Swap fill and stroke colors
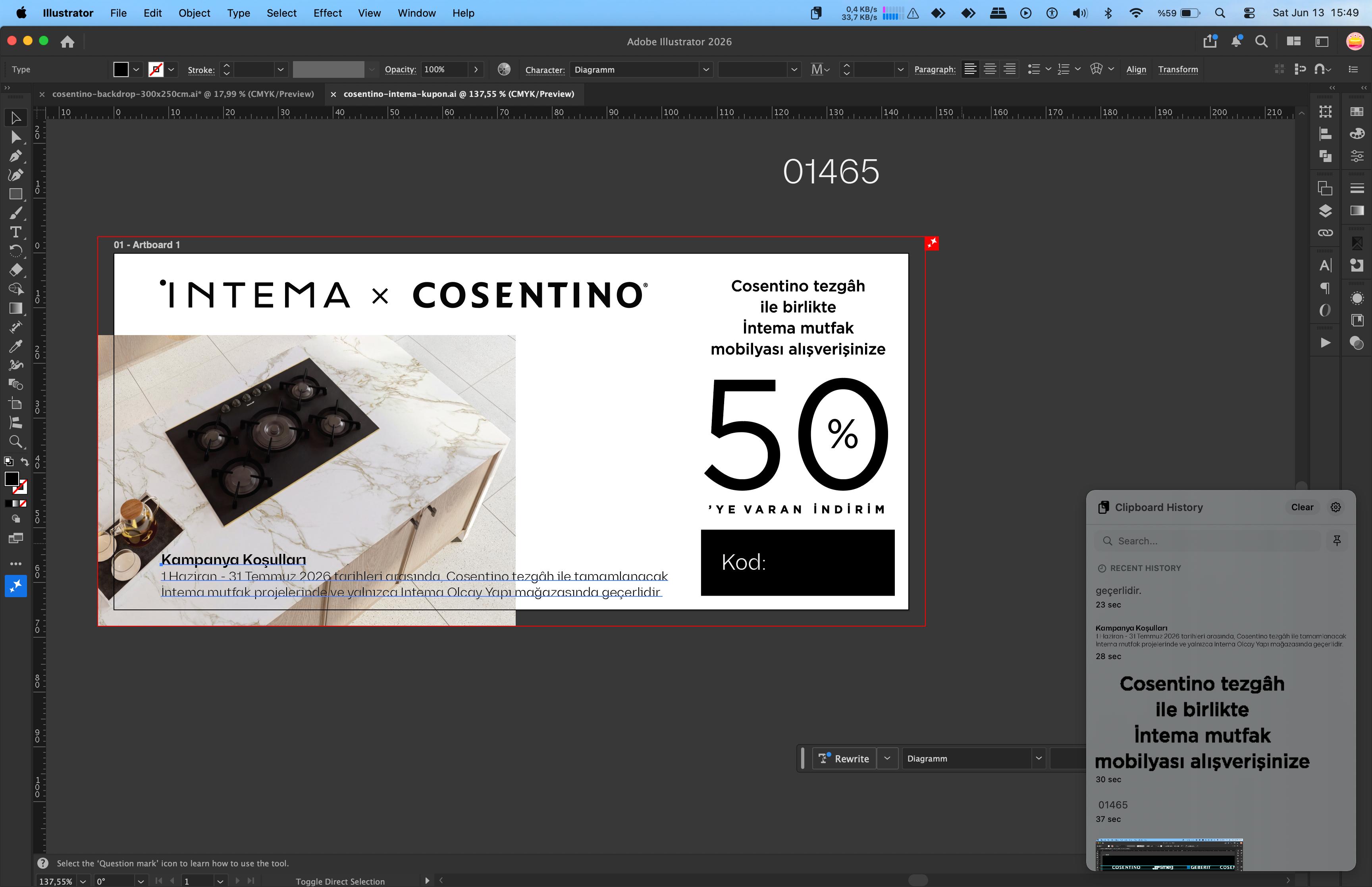 [24, 461]
